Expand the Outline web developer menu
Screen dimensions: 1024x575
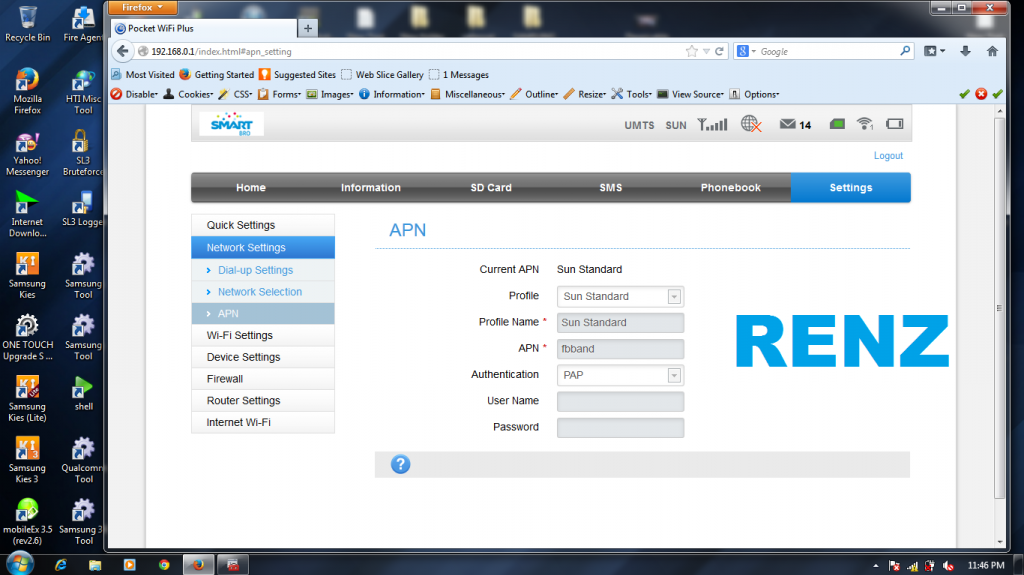[534, 94]
